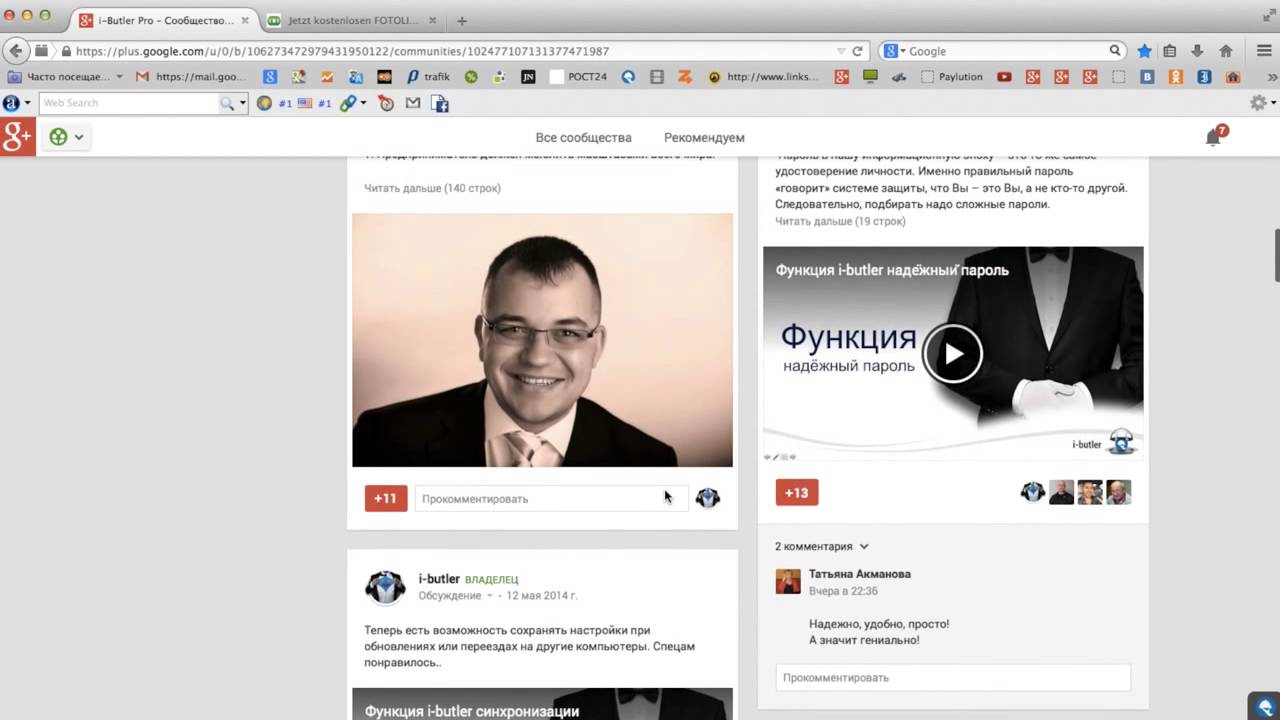Viewport: 1280px width, 720px height.
Task: Expand Читать дальше (140 строк)
Action: pos(432,188)
